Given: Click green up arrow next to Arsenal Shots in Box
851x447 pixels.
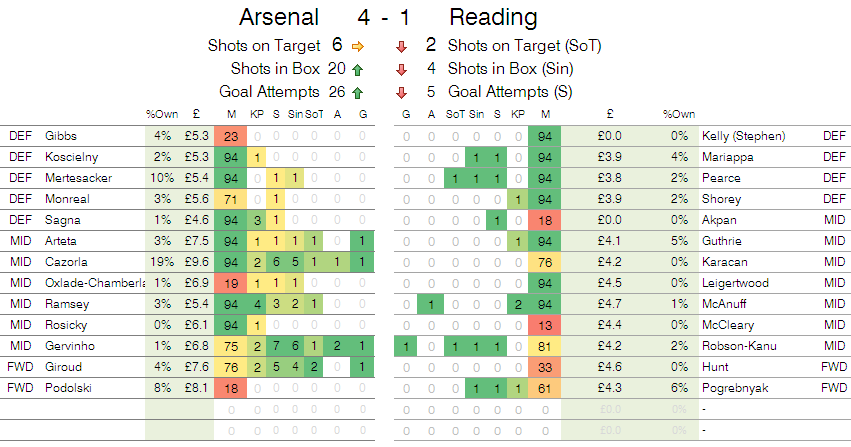Looking at the screenshot, I should pos(357,69).
